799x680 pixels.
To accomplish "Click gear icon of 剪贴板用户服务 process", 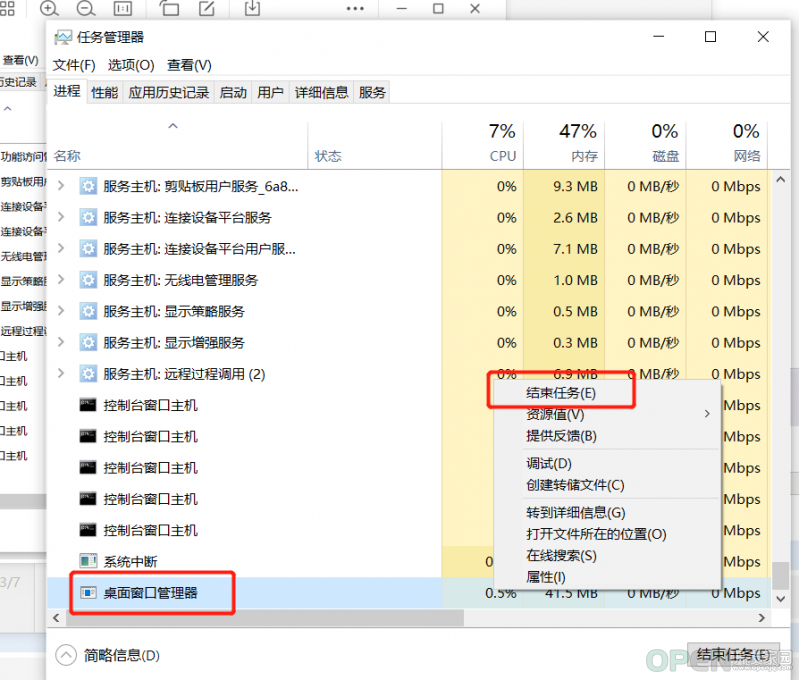I will coord(89,187).
